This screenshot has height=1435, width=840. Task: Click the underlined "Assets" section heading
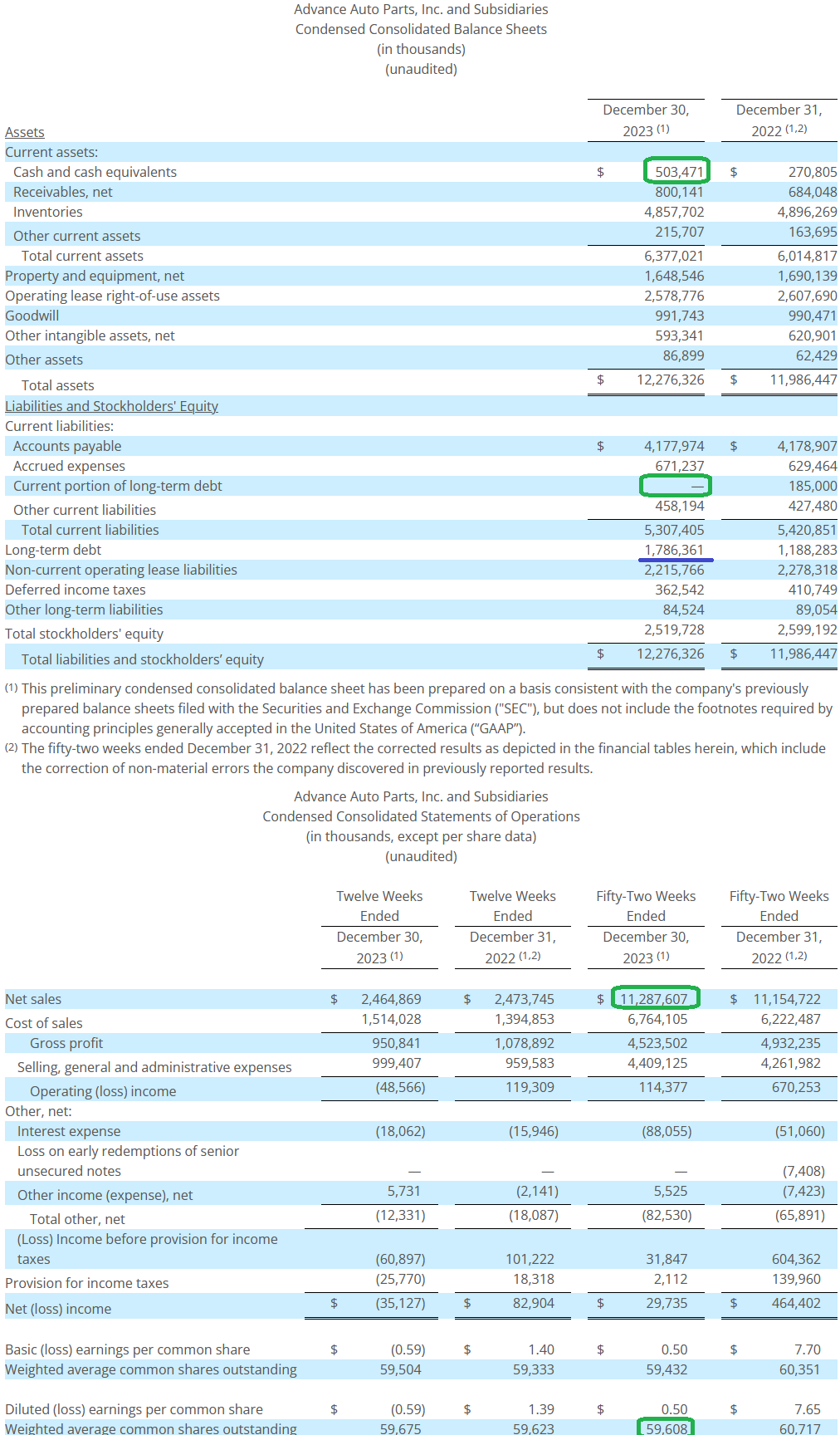pyautogui.click(x=25, y=132)
